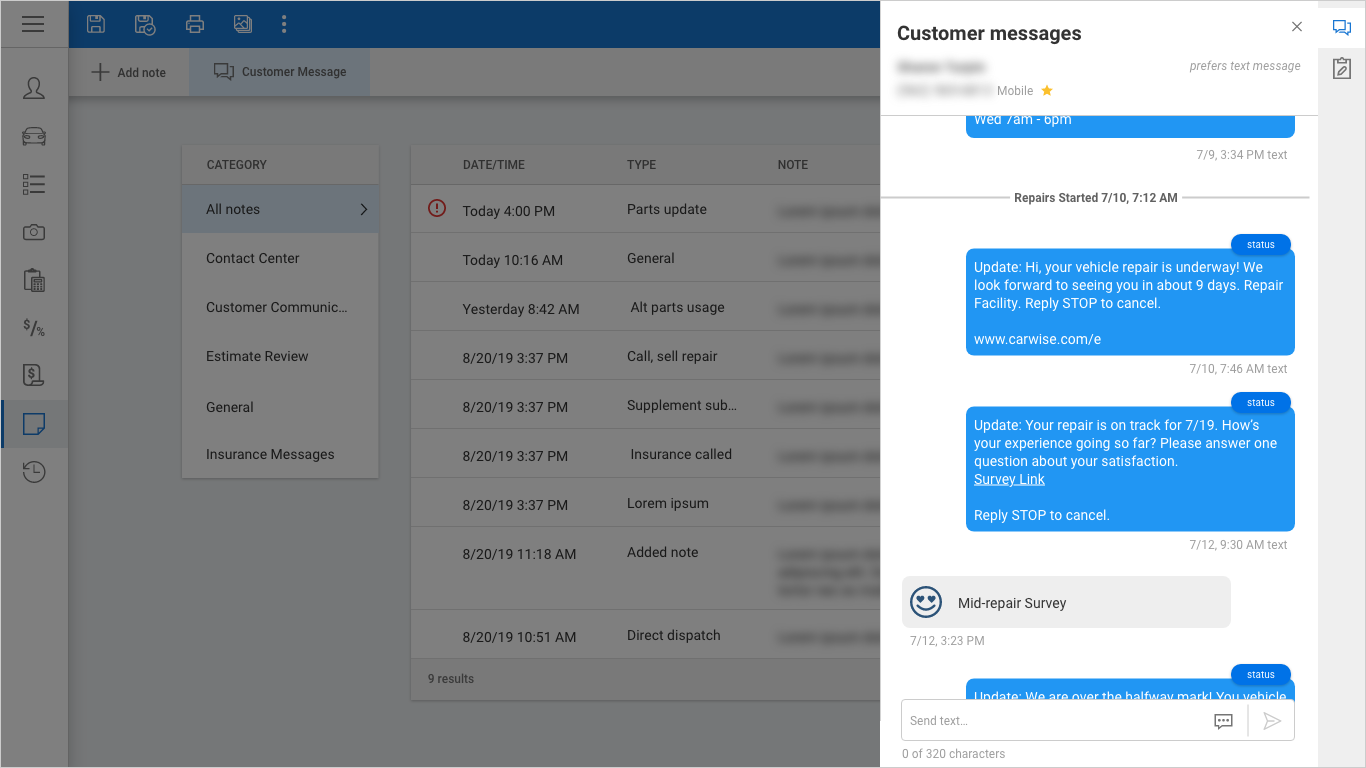Click Add note button
This screenshot has height=768, width=1366.
tap(128, 72)
